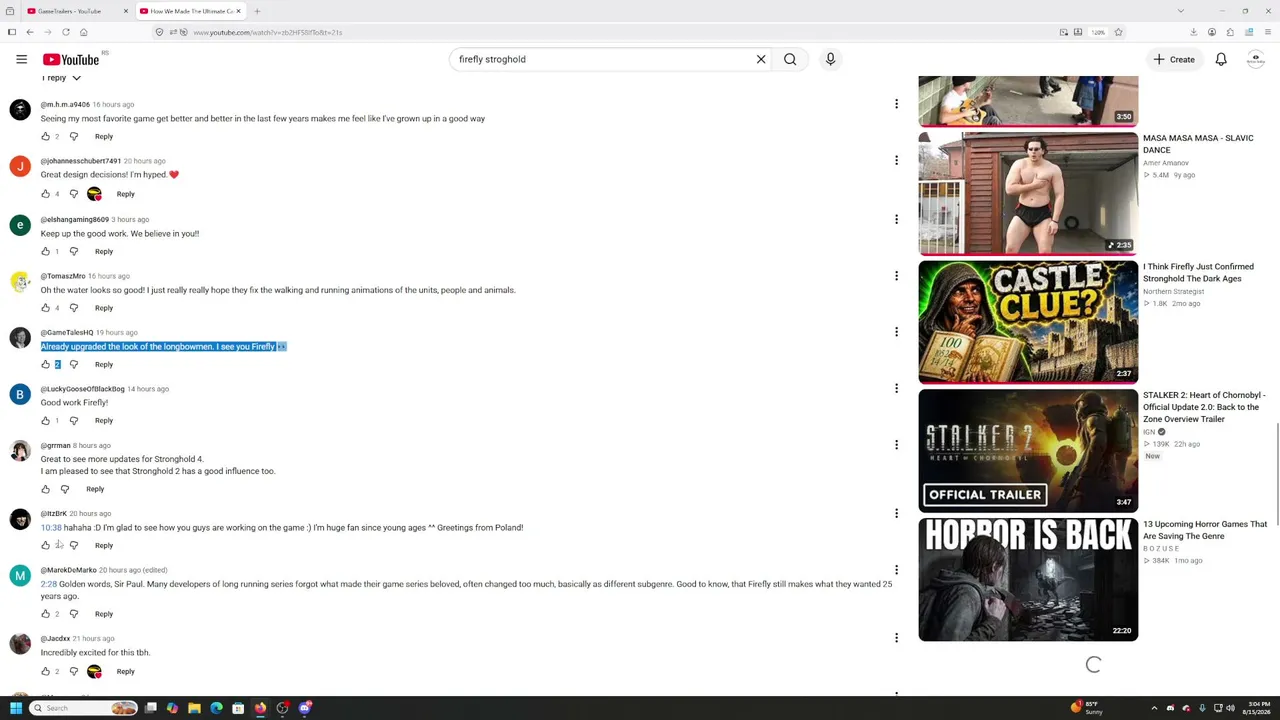Open the Firefox application menu

pyautogui.click(x=1267, y=32)
